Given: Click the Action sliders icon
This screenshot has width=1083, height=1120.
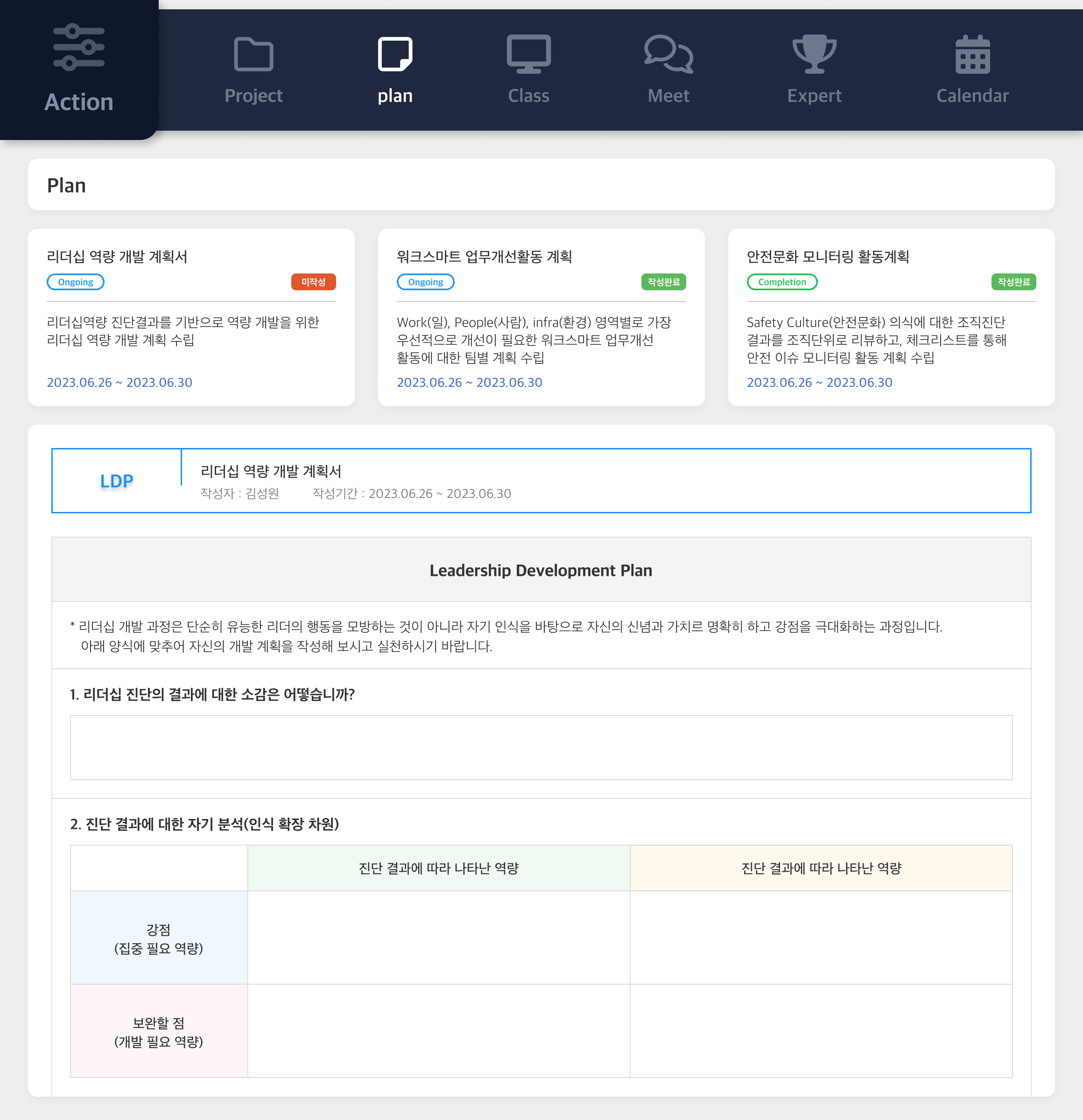Looking at the screenshot, I should 79,48.
